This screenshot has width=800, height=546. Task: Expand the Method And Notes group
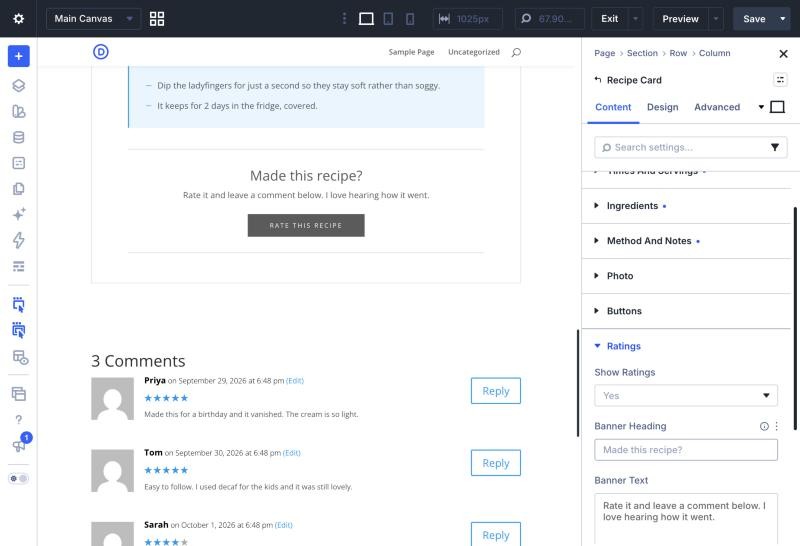pos(686,241)
